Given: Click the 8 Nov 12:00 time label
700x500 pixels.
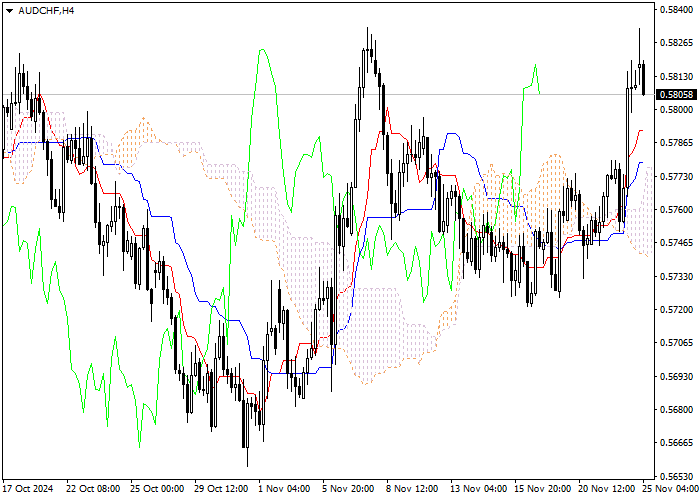Looking at the screenshot, I should [x=412, y=489].
